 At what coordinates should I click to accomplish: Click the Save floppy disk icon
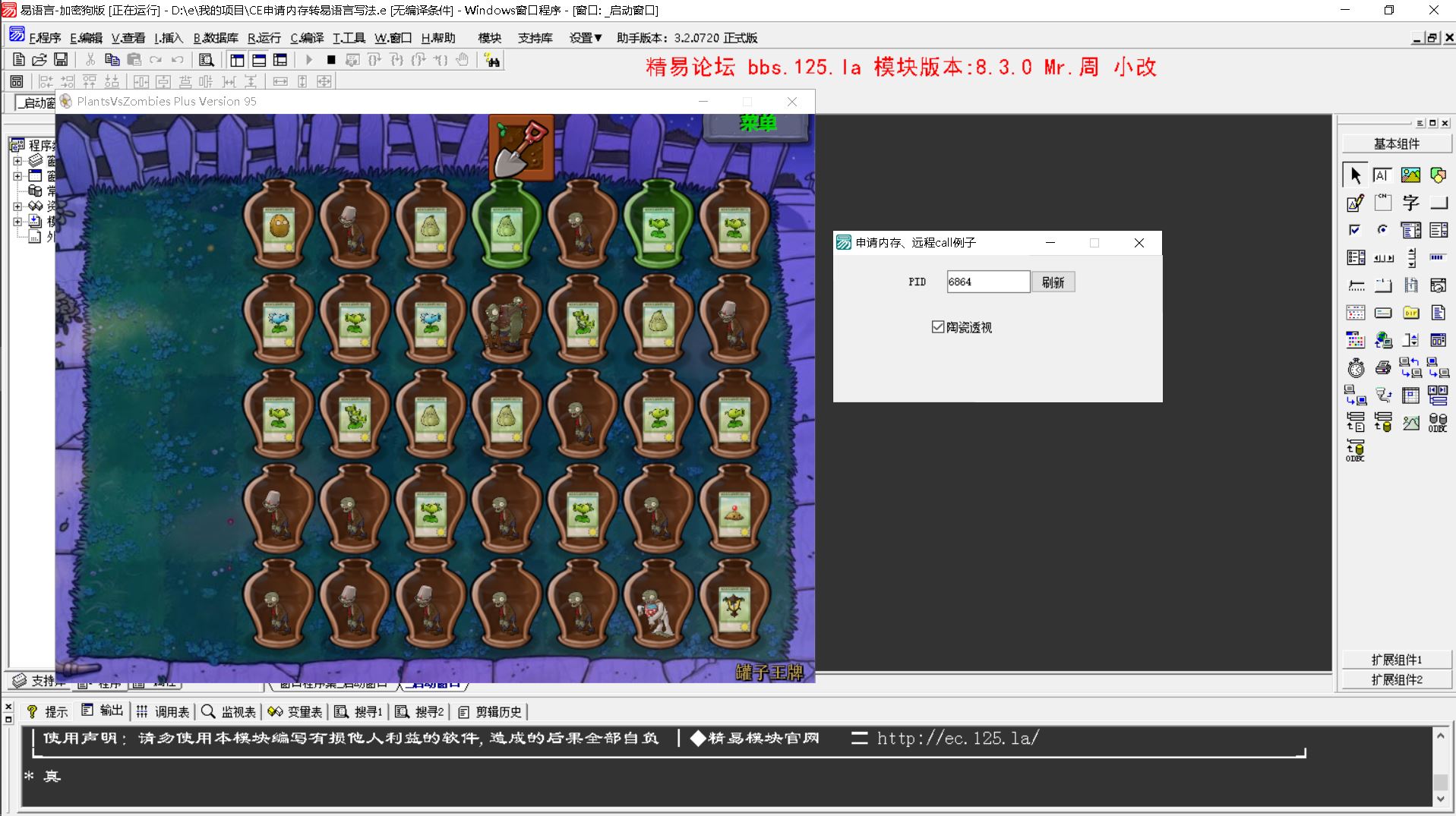(x=61, y=59)
